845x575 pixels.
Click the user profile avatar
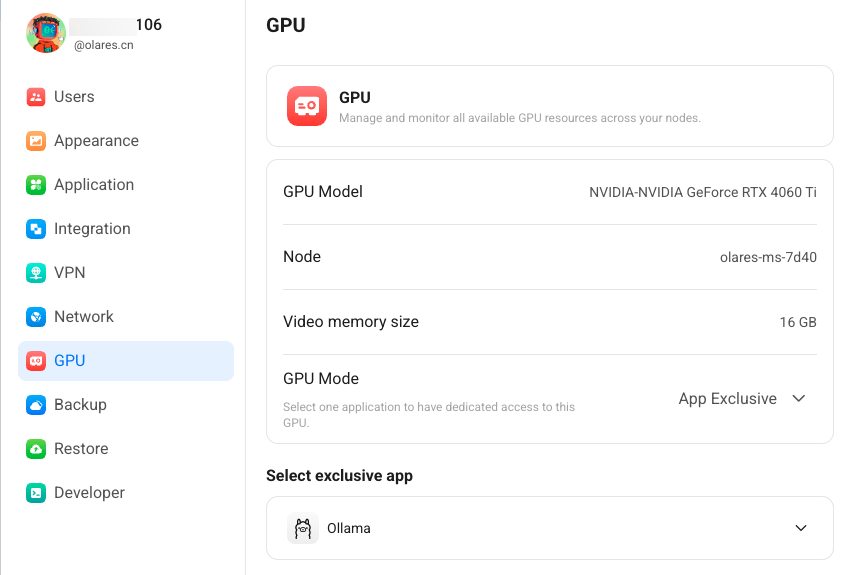click(46, 33)
